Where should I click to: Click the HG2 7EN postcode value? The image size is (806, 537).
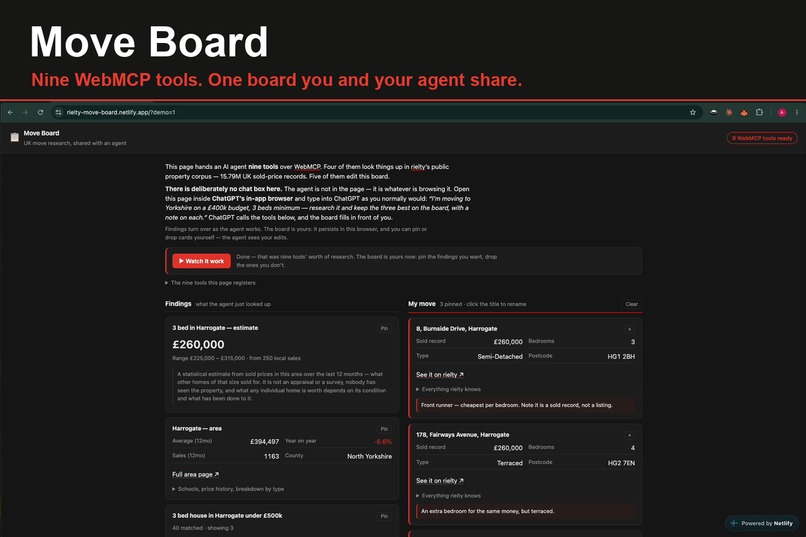pyautogui.click(x=621, y=463)
